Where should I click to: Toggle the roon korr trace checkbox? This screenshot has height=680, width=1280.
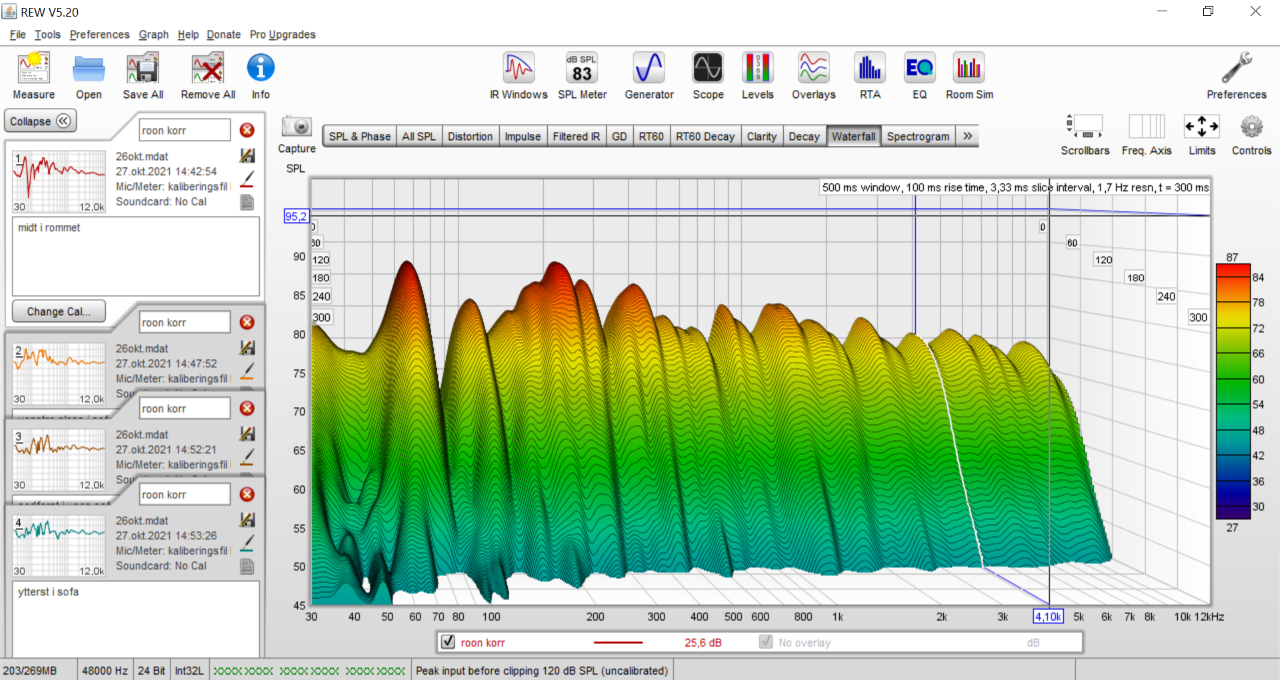tap(448, 642)
